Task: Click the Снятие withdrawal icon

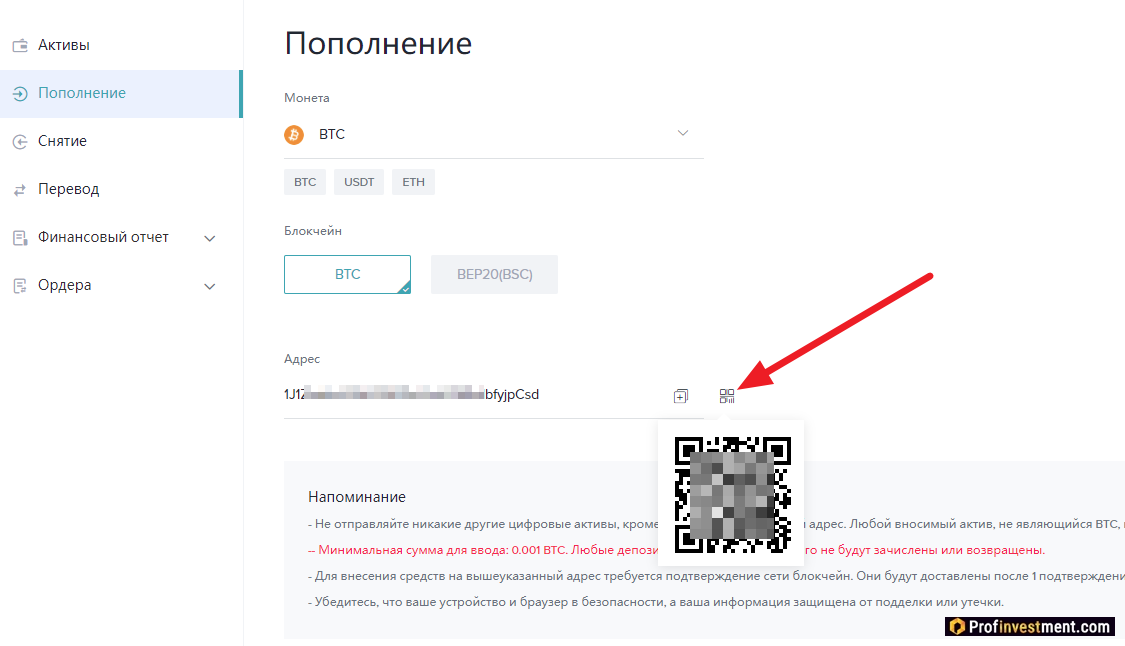Action: click(20, 141)
